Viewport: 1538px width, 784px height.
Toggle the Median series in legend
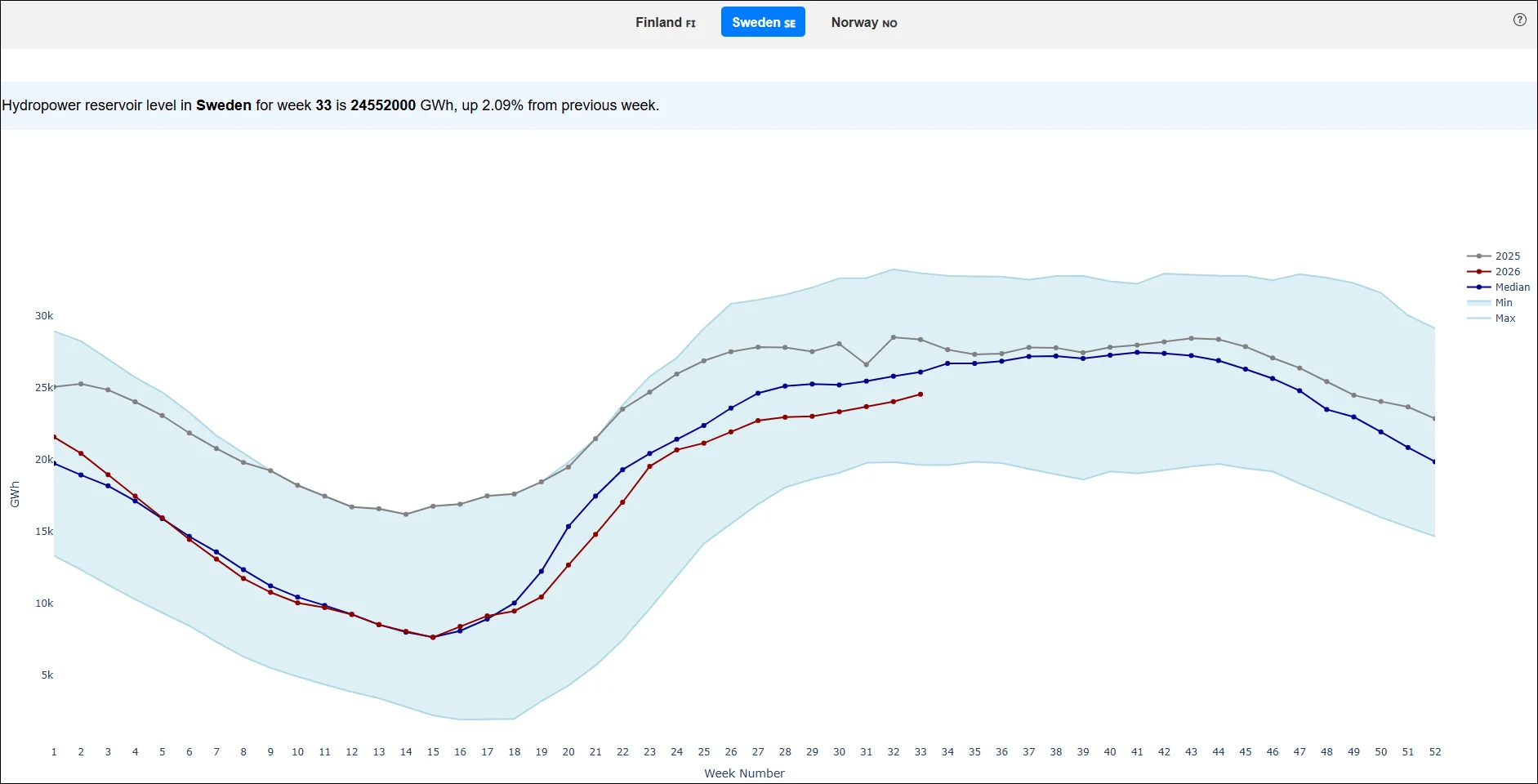[x=1498, y=287]
